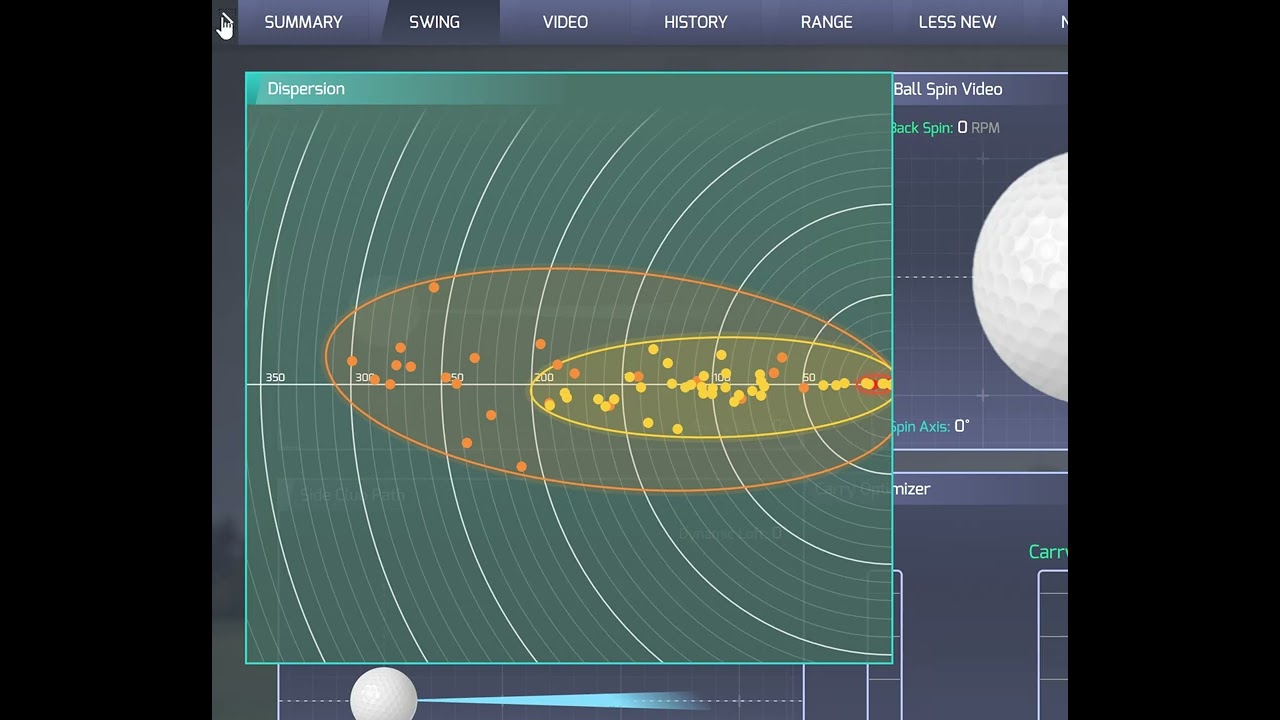Open the RANGE tab
Screen dimensions: 1280x720
pyautogui.click(x=827, y=22)
